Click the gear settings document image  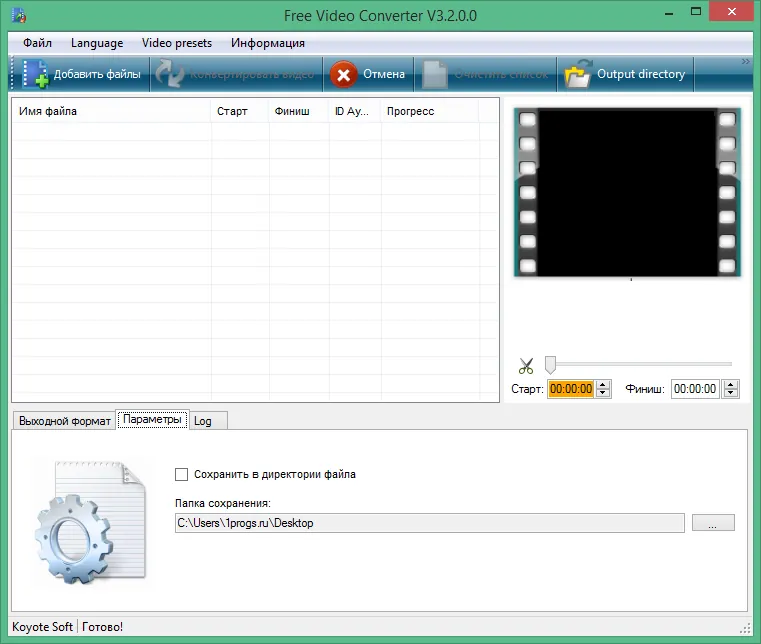click(90, 522)
